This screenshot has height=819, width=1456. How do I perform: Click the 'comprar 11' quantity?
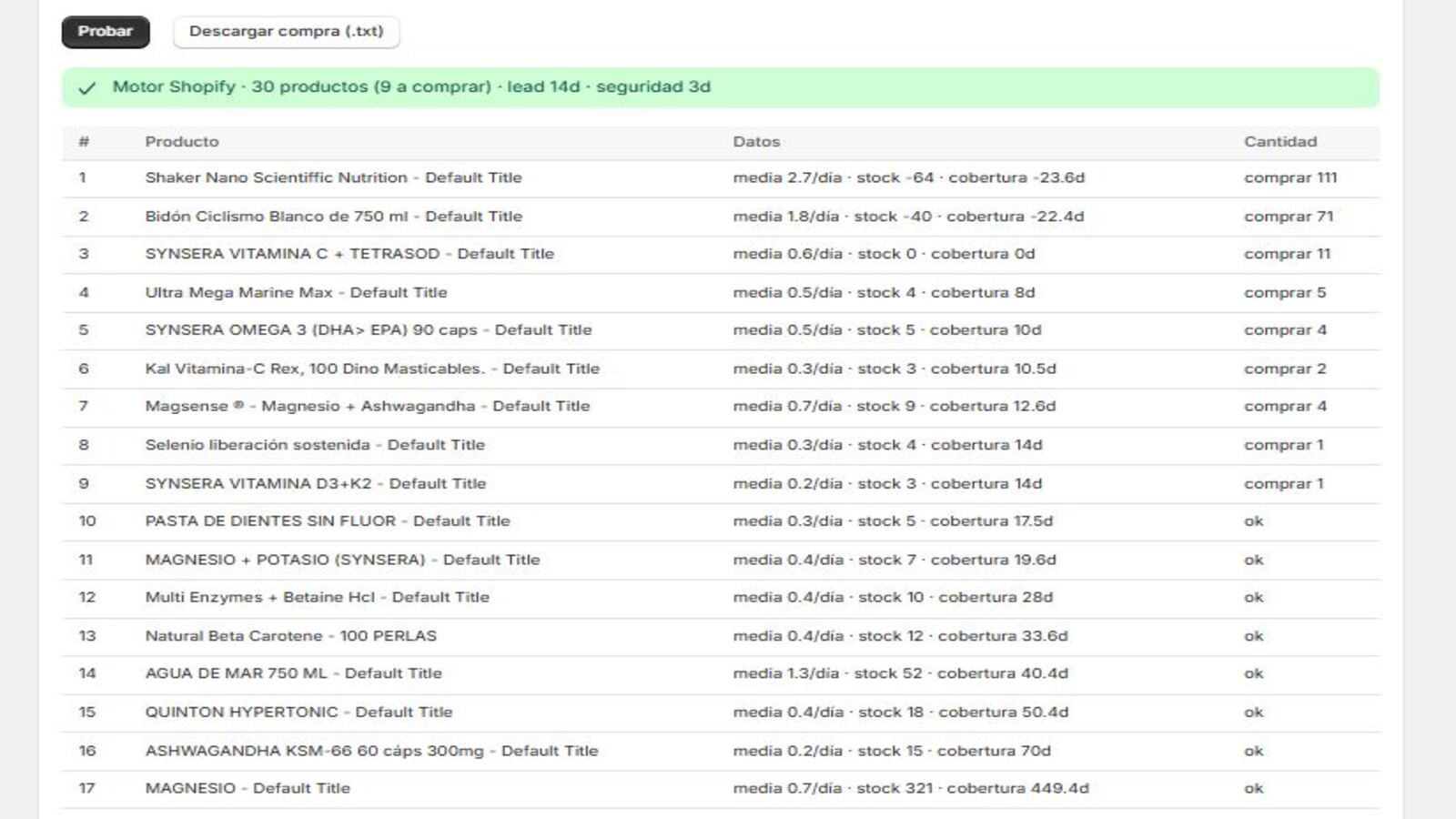click(1288, 254)
